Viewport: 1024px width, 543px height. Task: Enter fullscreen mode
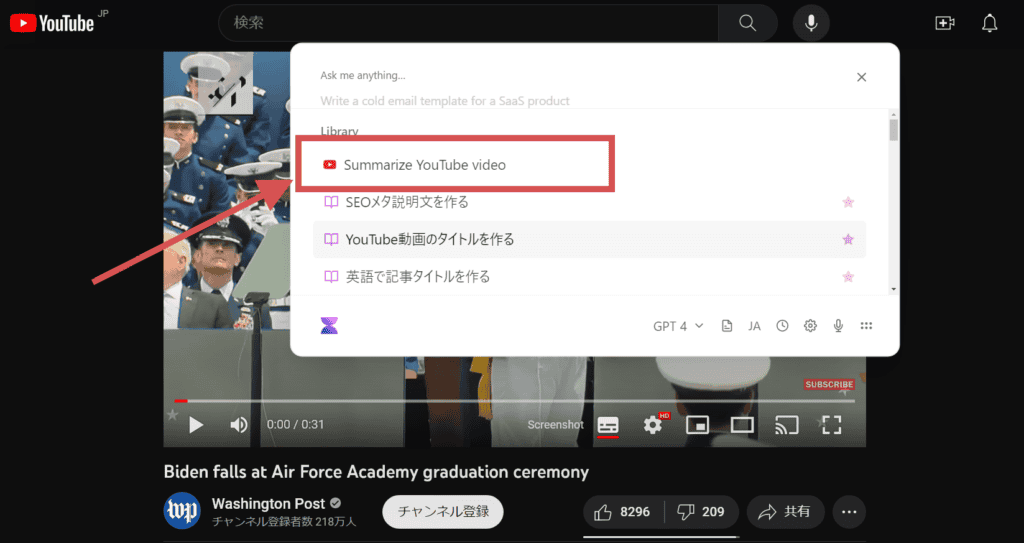831,425
